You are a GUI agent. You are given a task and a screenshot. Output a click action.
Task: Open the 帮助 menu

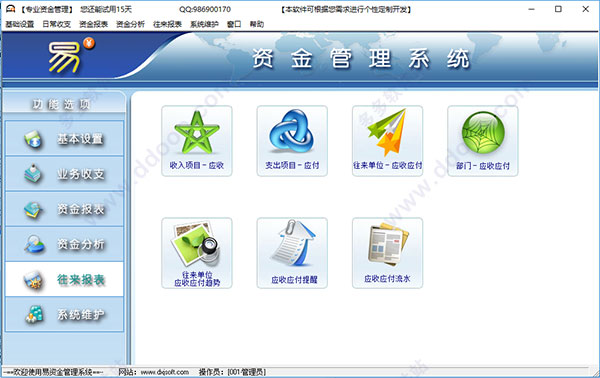257,24
